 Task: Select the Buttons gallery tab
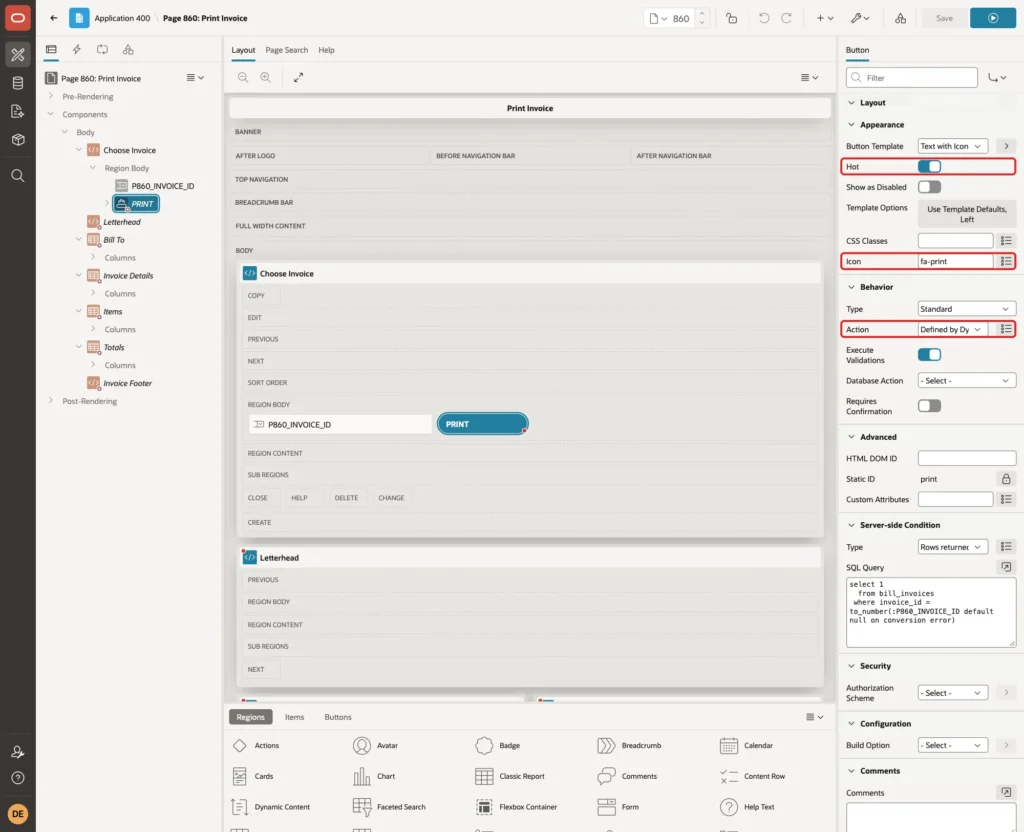coord(338,717)
